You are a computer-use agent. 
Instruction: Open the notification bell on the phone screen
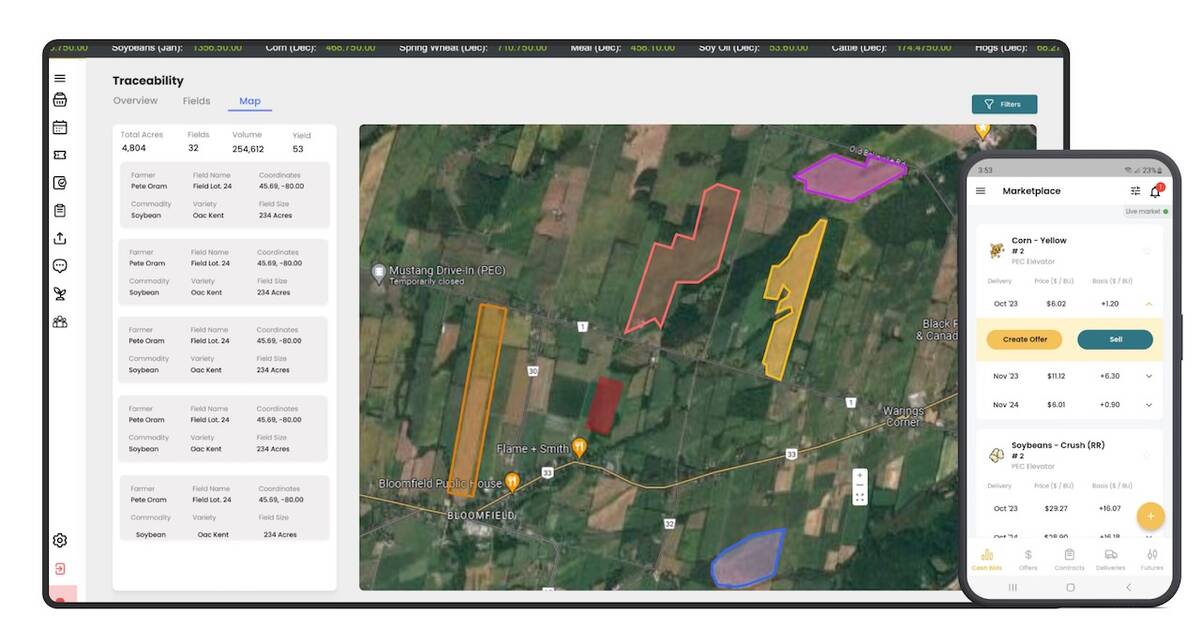(1156, 190)
